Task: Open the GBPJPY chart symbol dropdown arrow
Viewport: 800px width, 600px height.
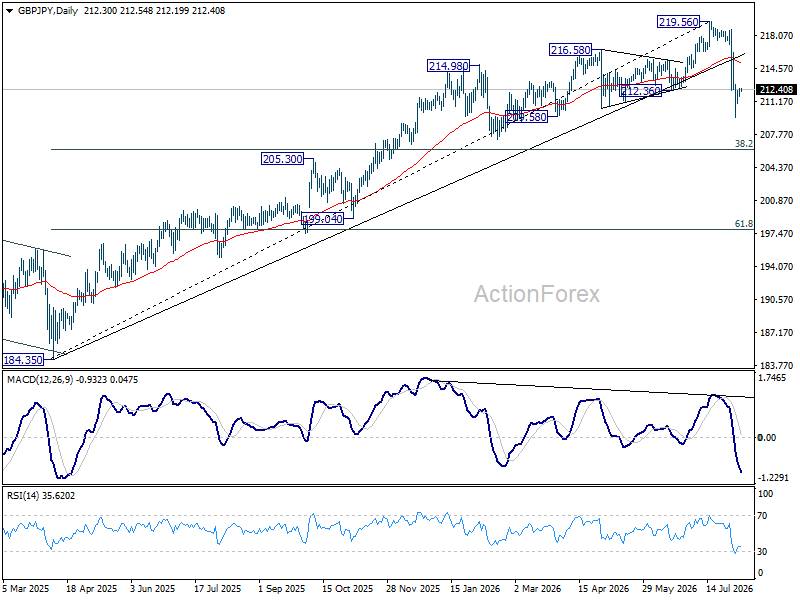Action: coord(10,11)
